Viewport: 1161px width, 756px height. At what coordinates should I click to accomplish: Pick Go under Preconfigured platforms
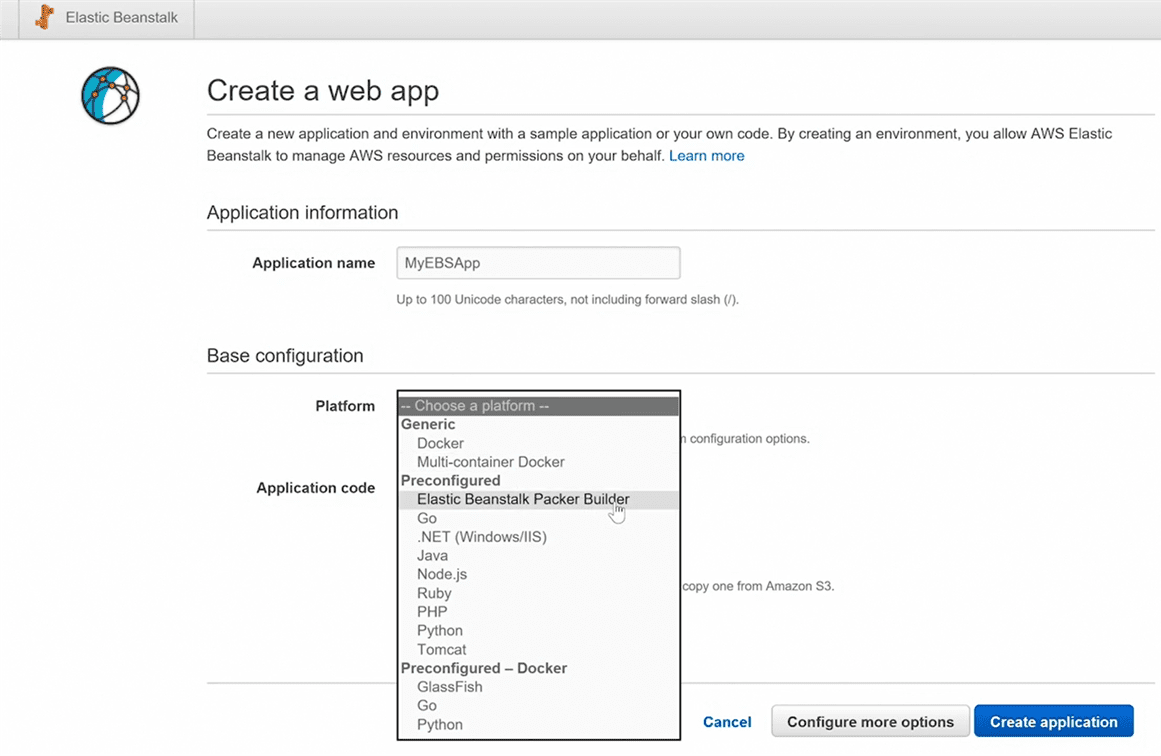tap(427, 518)
